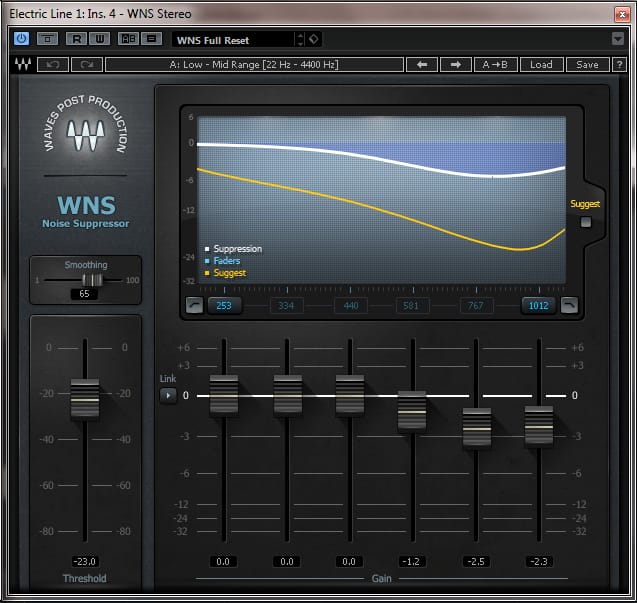Close the WNS Stereo plugin window
The height and width of the screenshot is (603, 637).
click(622, 15)
